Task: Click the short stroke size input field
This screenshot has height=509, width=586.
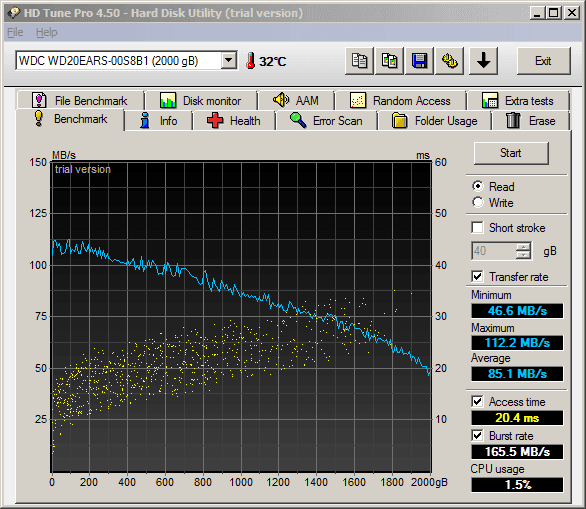Action: coord(494,251)
